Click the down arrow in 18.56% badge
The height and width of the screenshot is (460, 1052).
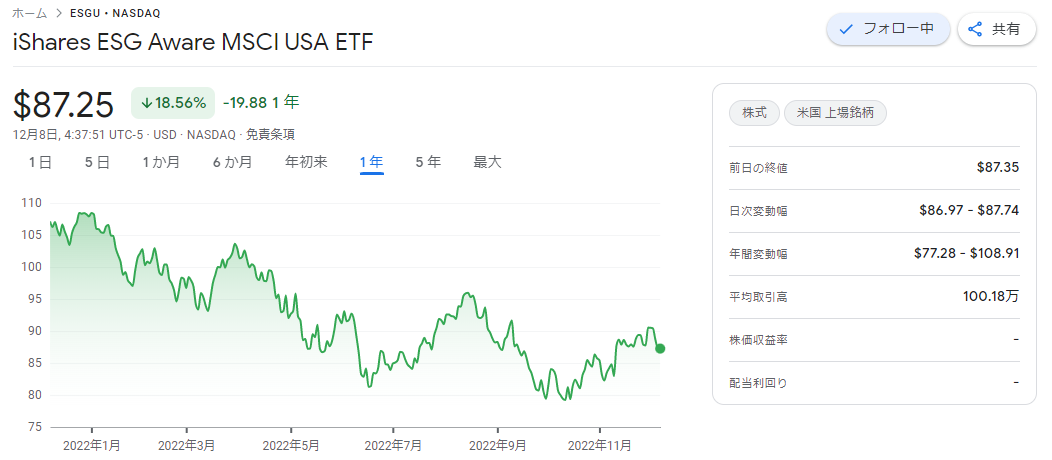[x=146, y=103]
